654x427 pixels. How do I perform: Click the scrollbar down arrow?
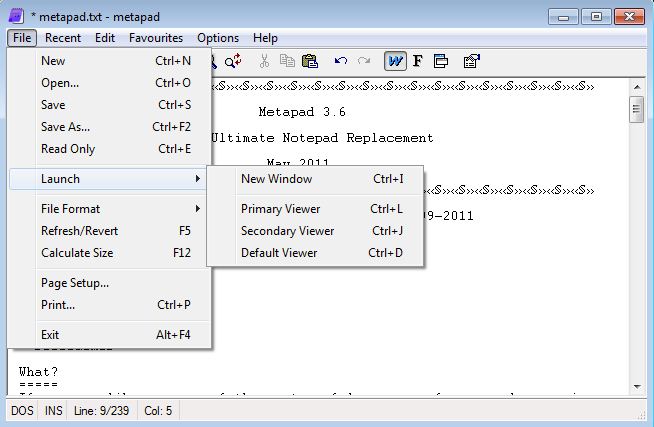(637, 387)
